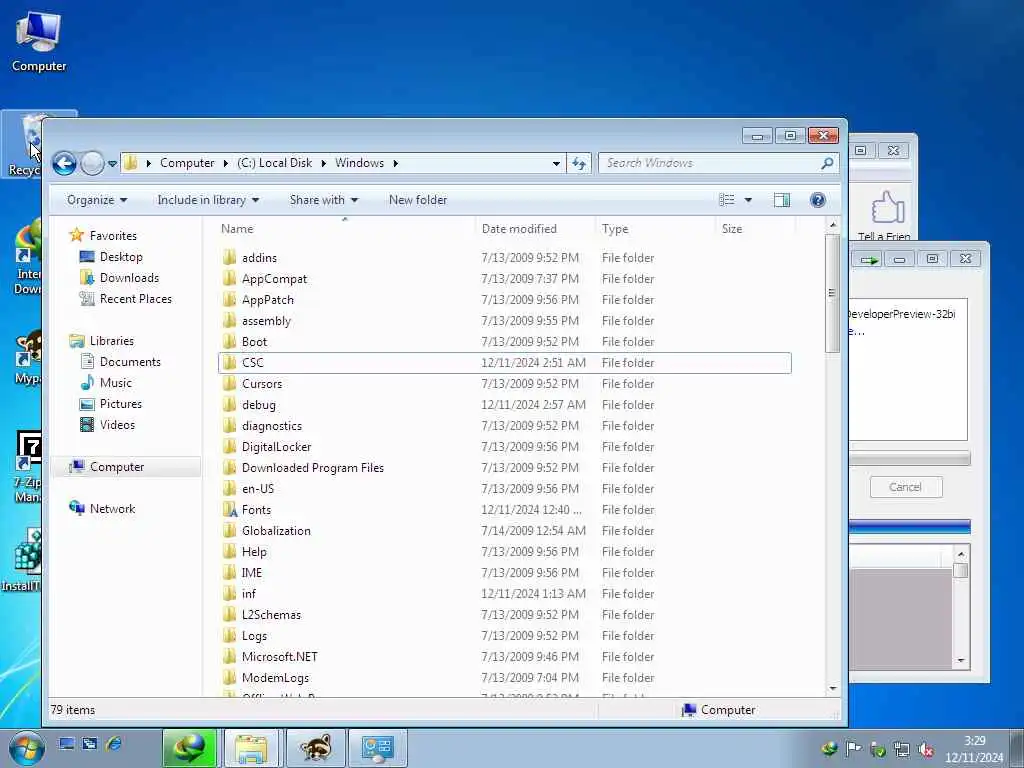Select the Microsoft.NET folder

[x=280, y=656]
